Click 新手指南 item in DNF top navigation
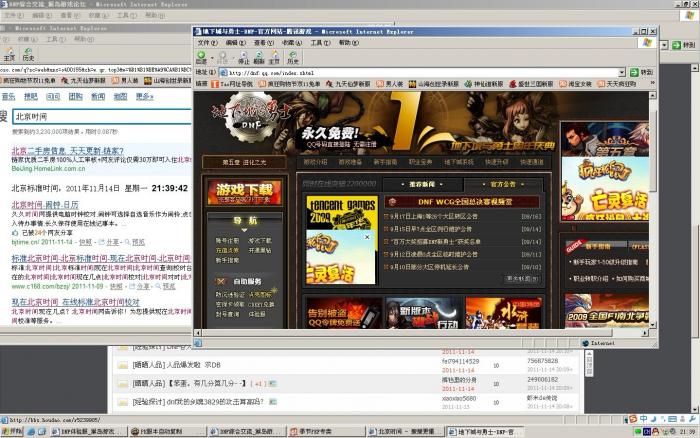 (385, 163)
